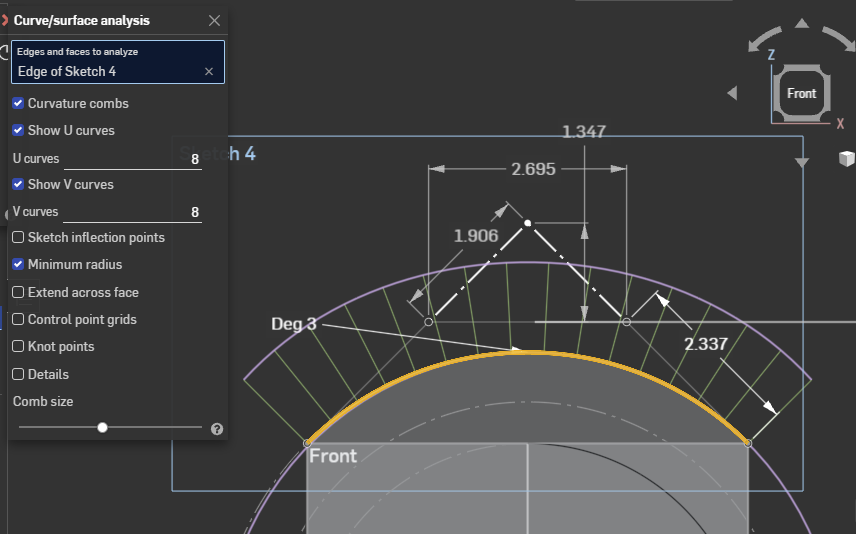The height and width of the screenshot is (534, 856).
Task: Close the Curve/surface analysis dialog
Action: coord(215,21)
